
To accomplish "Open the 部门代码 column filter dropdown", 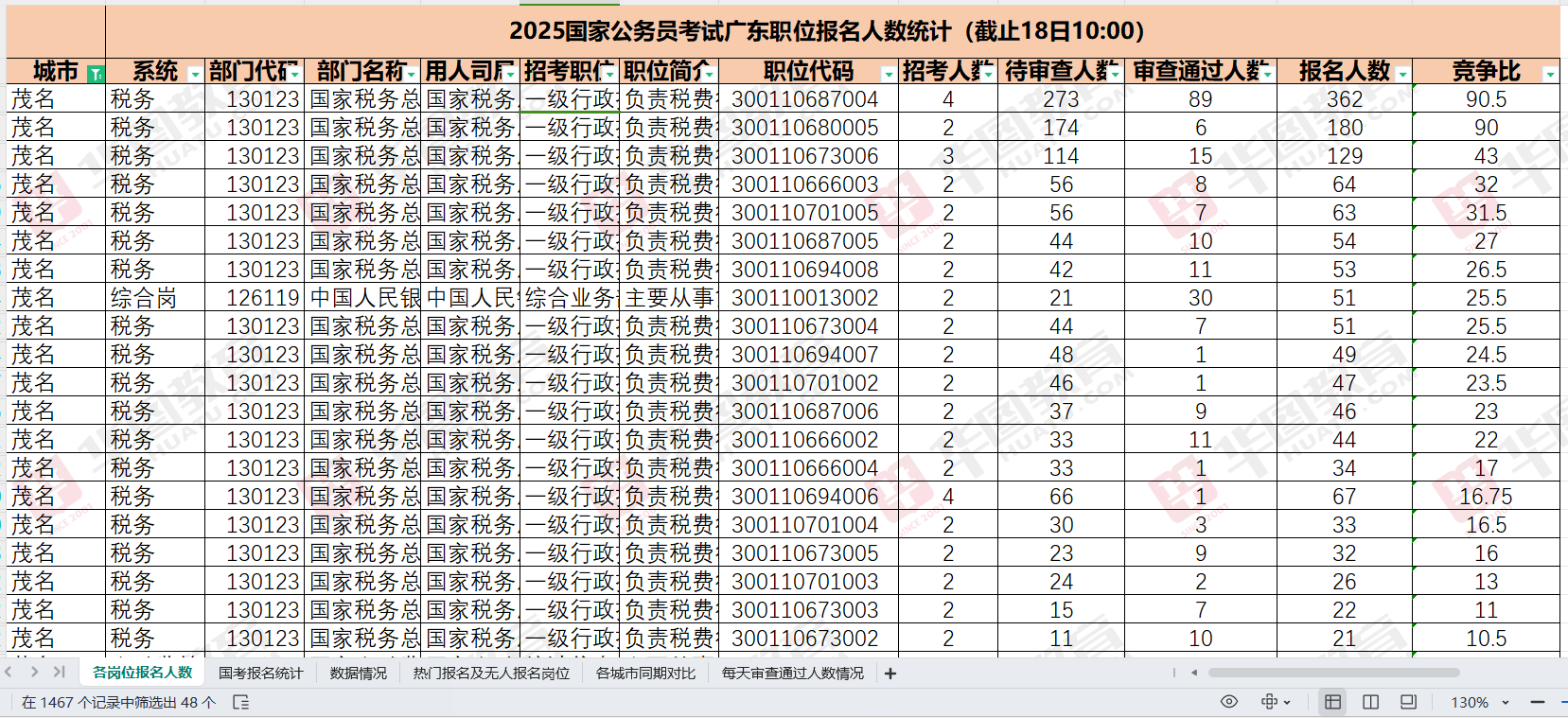I will (x=295, y=74).
